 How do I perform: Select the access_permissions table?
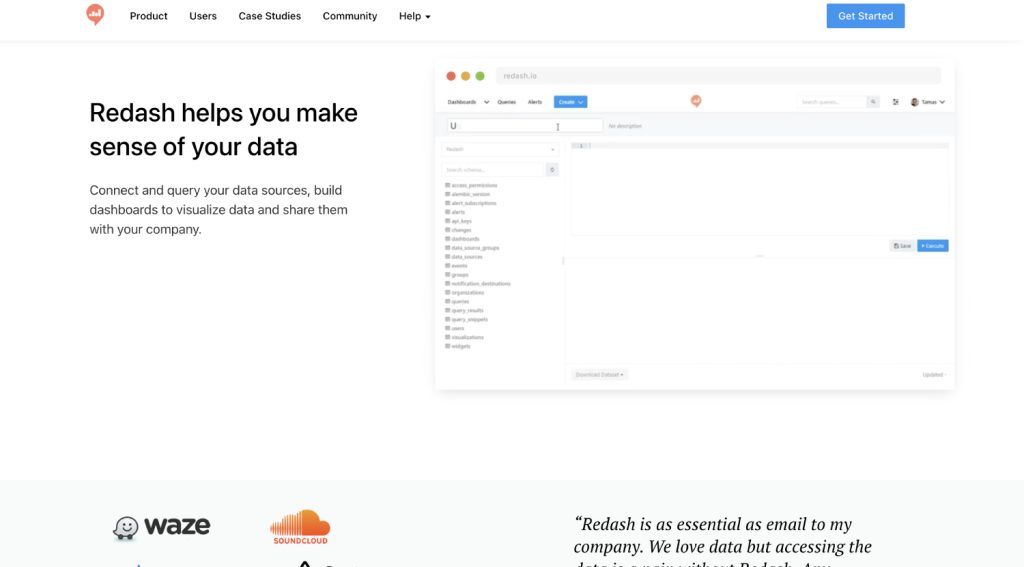(x=471, y=186)
